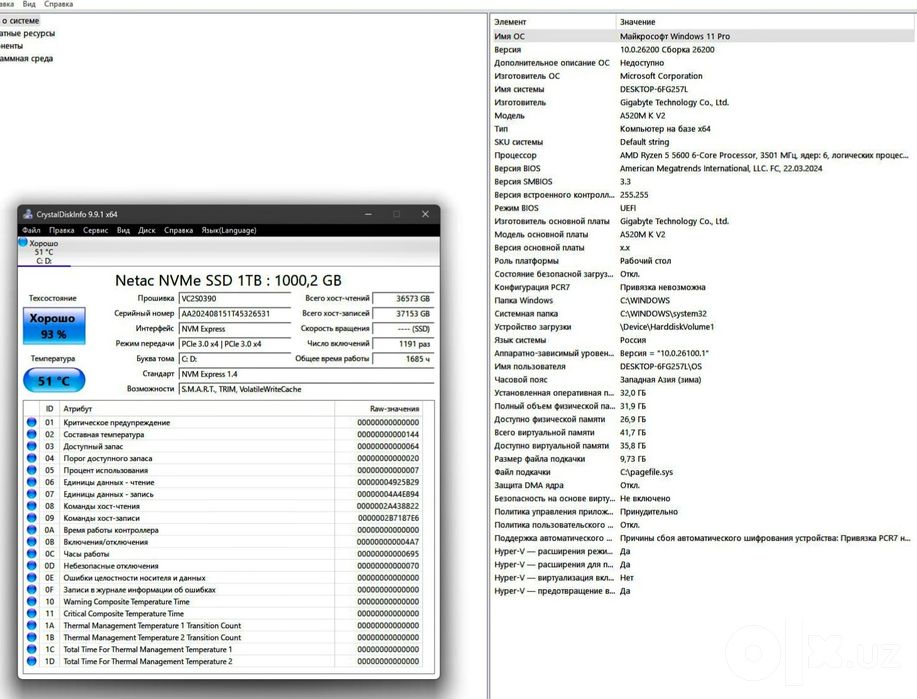Click the Прошивка field showing VC2S0390
This screenshot has height=699, width=917.
coord(235,298)
